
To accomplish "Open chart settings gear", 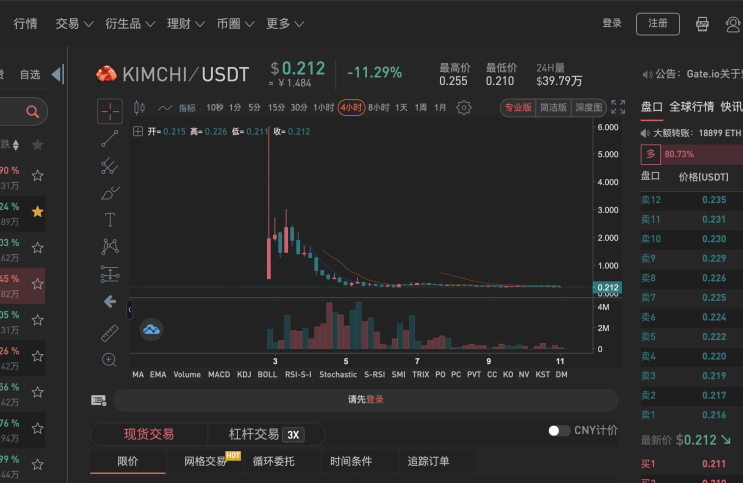I will point(463,108).
